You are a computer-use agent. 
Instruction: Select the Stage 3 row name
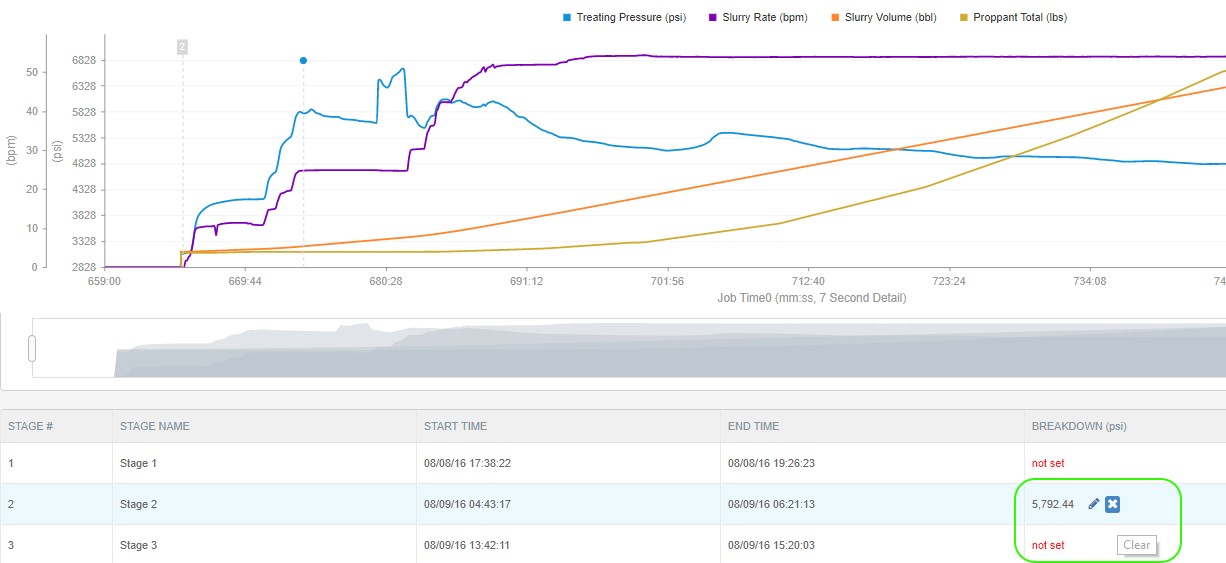pyautogui.click(x=138, y=545)
